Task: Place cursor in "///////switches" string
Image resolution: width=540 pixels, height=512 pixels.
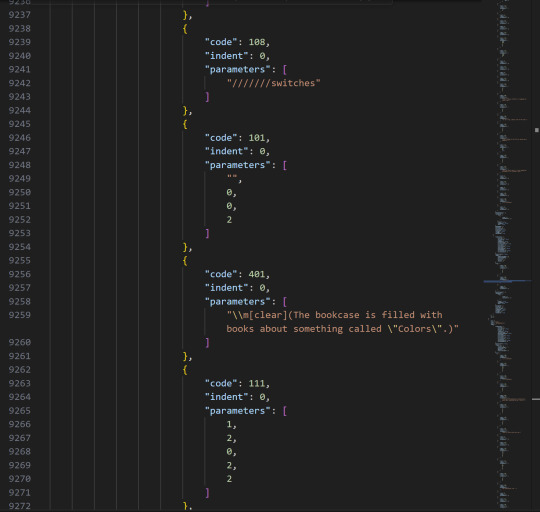Action: 273,83
